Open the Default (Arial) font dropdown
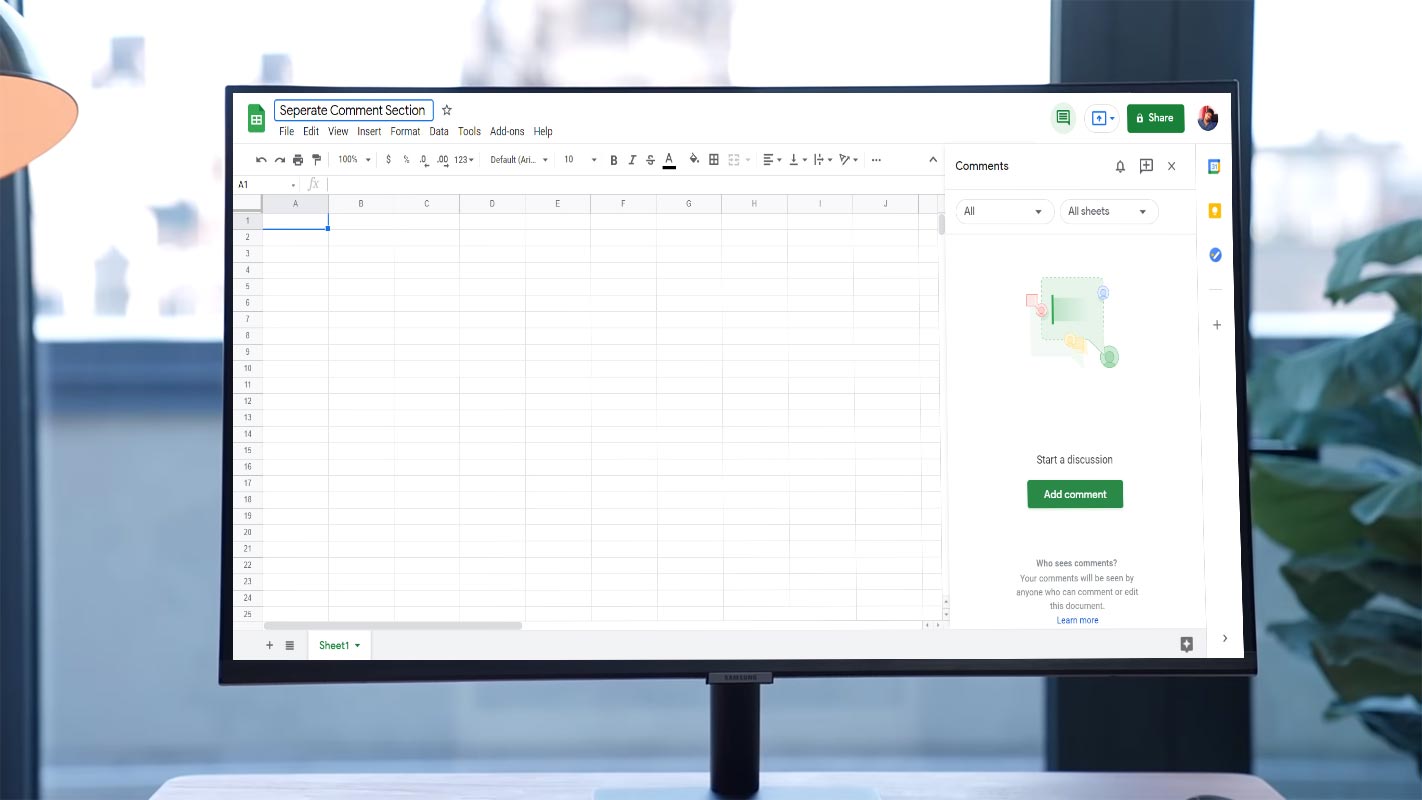 (x=519, y=160)
